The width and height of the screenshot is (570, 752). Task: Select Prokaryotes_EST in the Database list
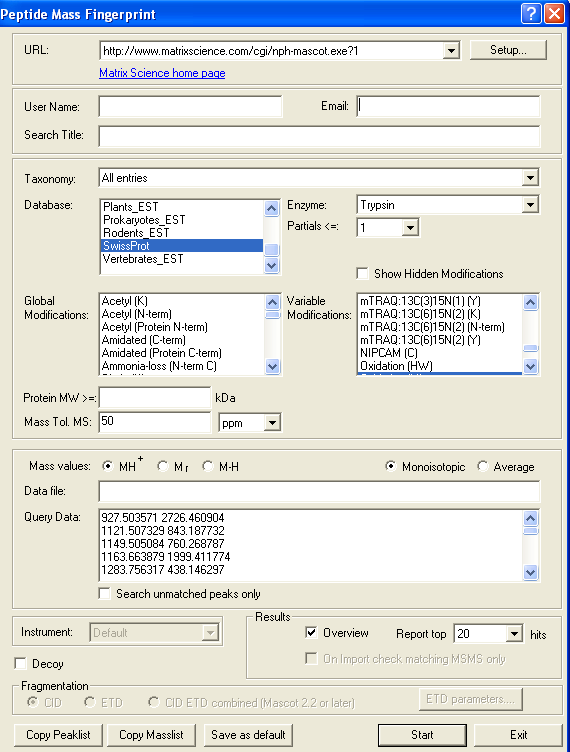tap(182, 220)
